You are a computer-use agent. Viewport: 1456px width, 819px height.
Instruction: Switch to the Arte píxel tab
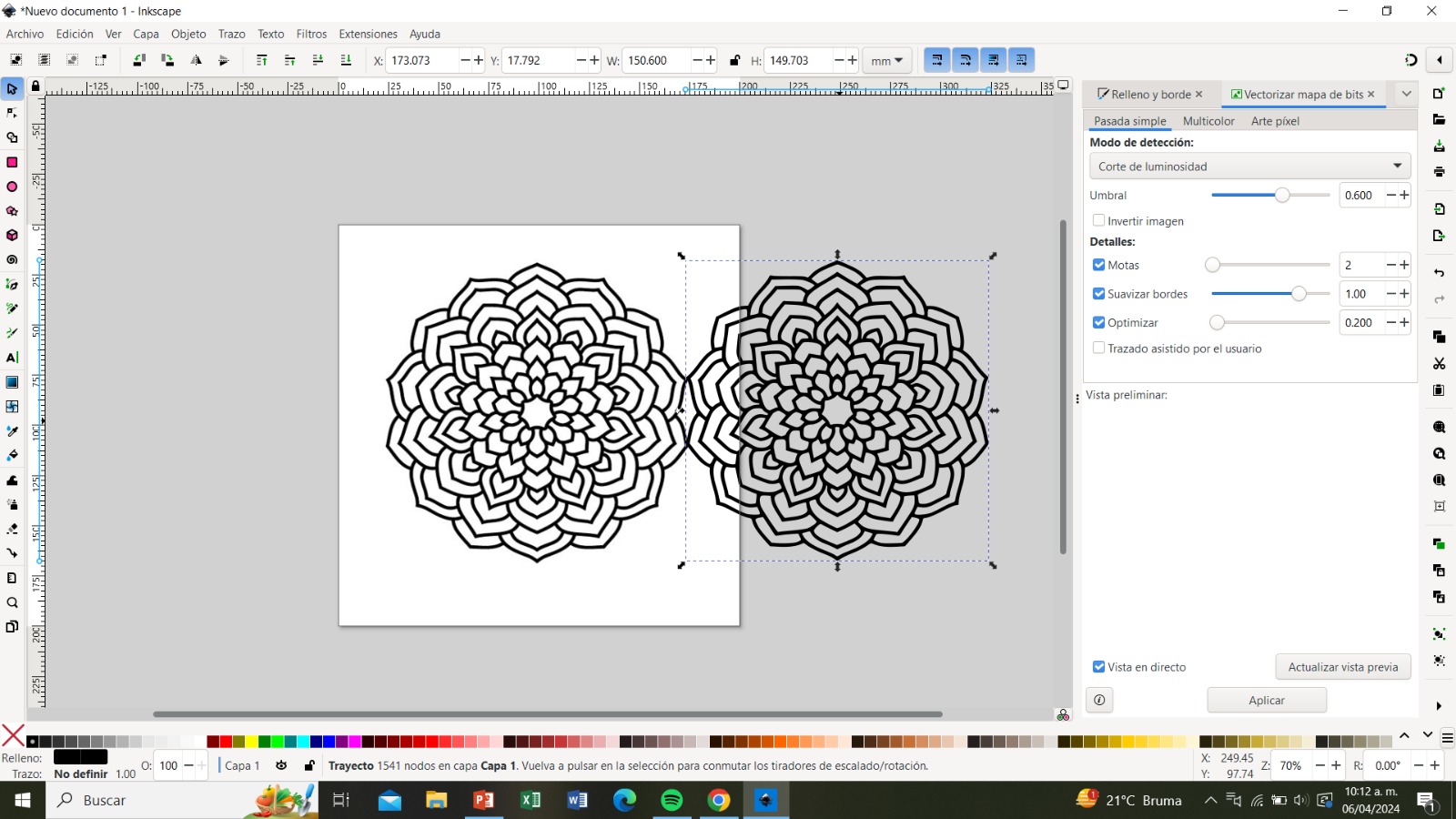[x=1275, y=121]
